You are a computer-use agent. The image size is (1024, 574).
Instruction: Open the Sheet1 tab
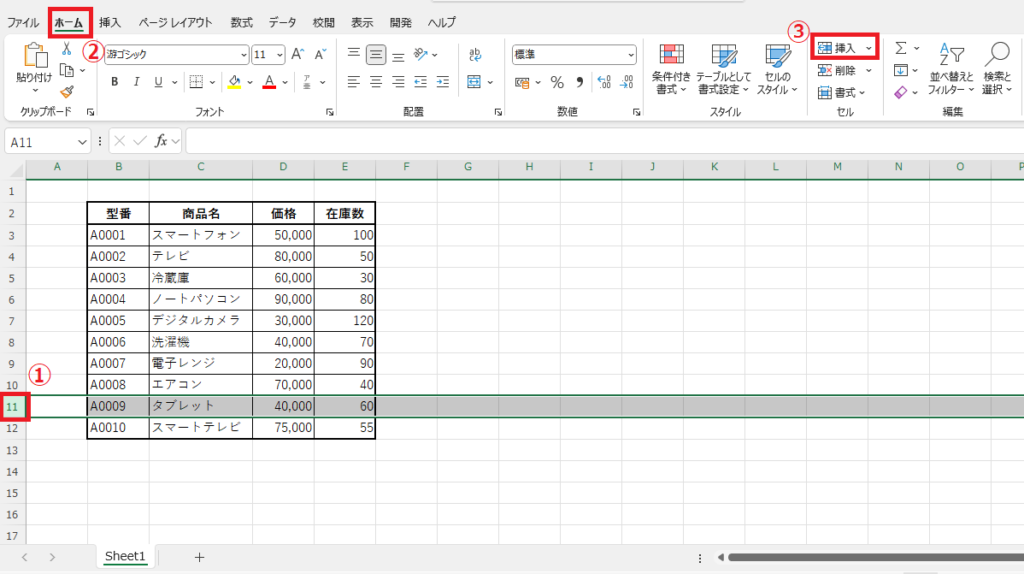pyautogui.click(x=125, y=556)
